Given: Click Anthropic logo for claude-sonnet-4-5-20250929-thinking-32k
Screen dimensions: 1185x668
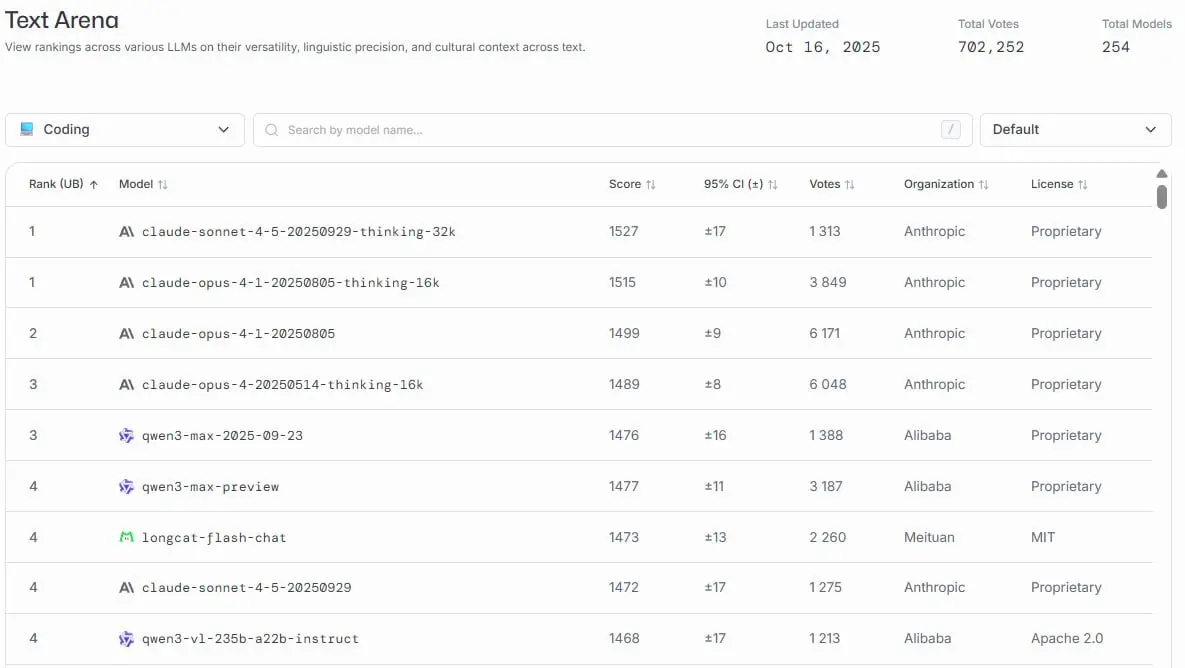Looking at the screenshot, I should [x=126, y=232].
